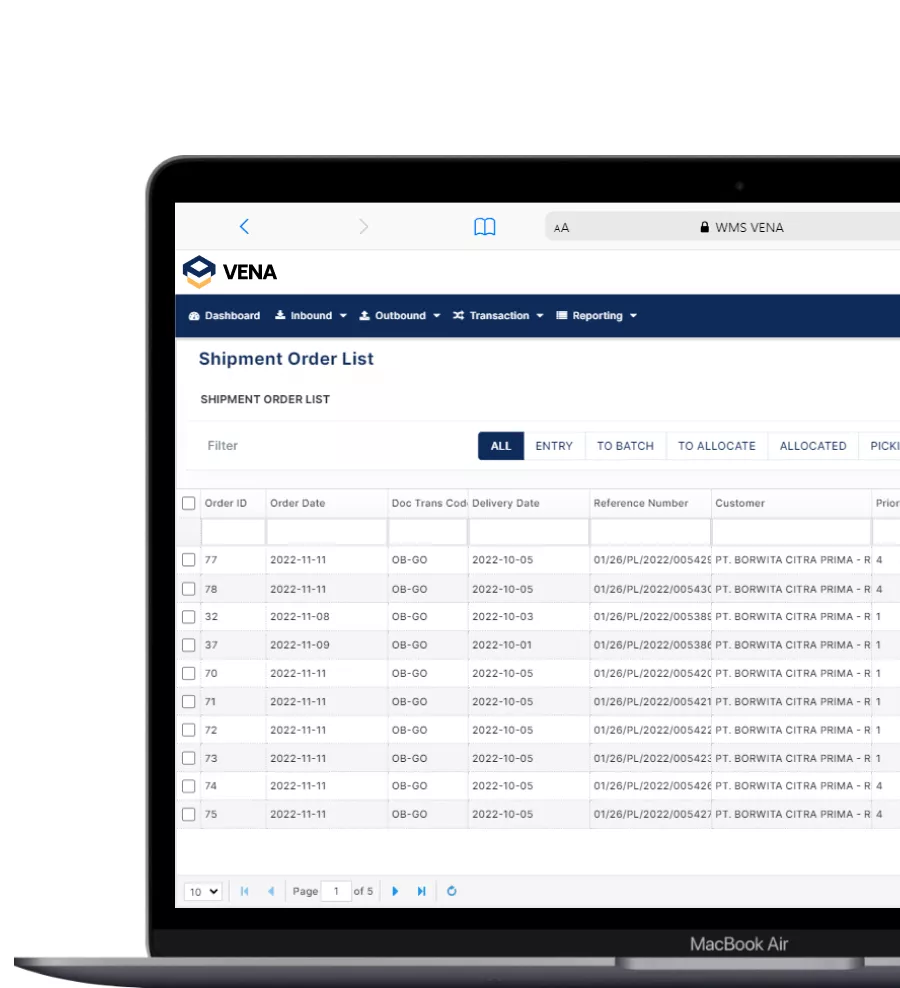Open the bookmarks book icon

[485, 227]
